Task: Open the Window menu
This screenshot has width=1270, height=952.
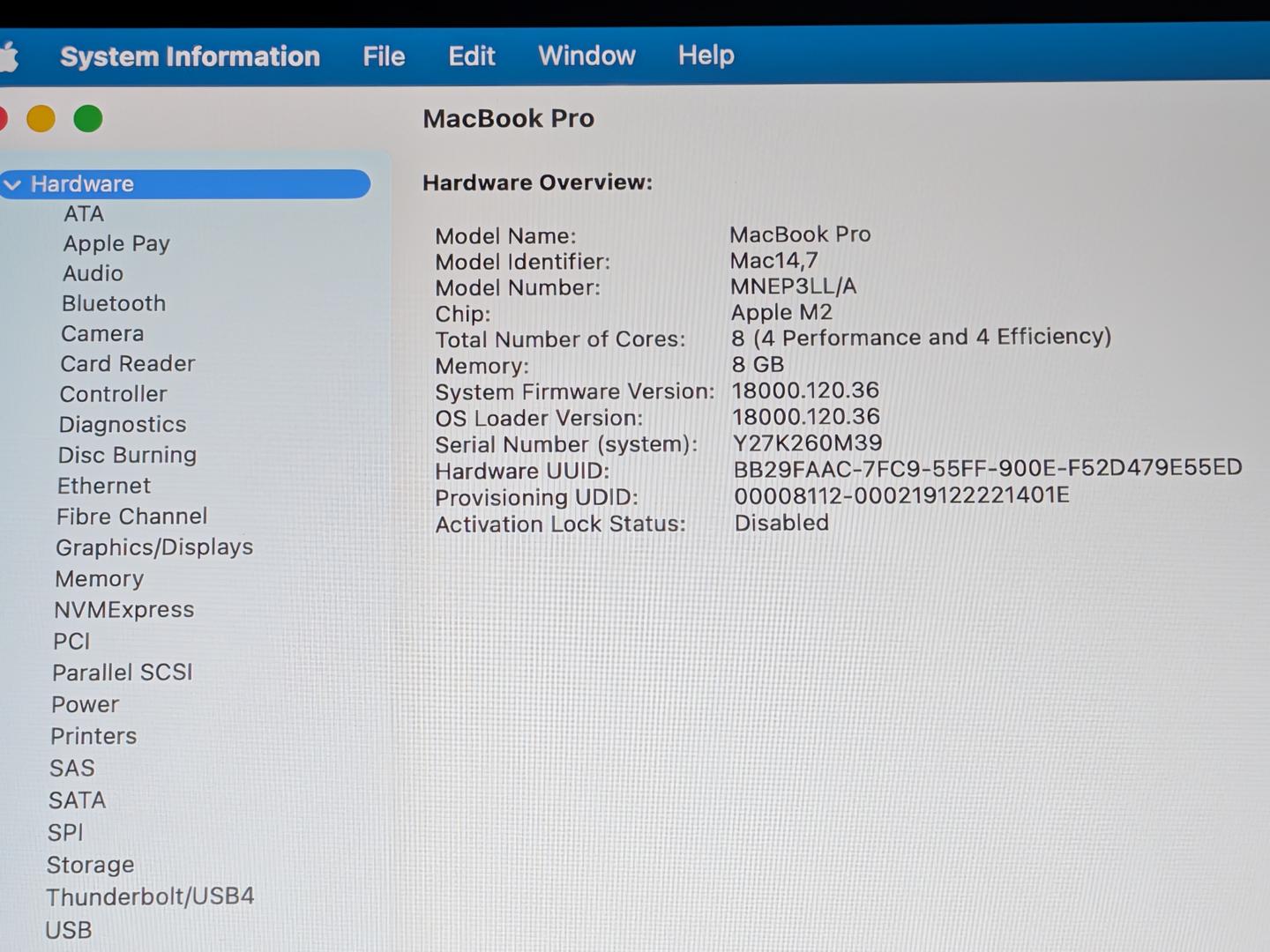Action: [x=586, y=56]
